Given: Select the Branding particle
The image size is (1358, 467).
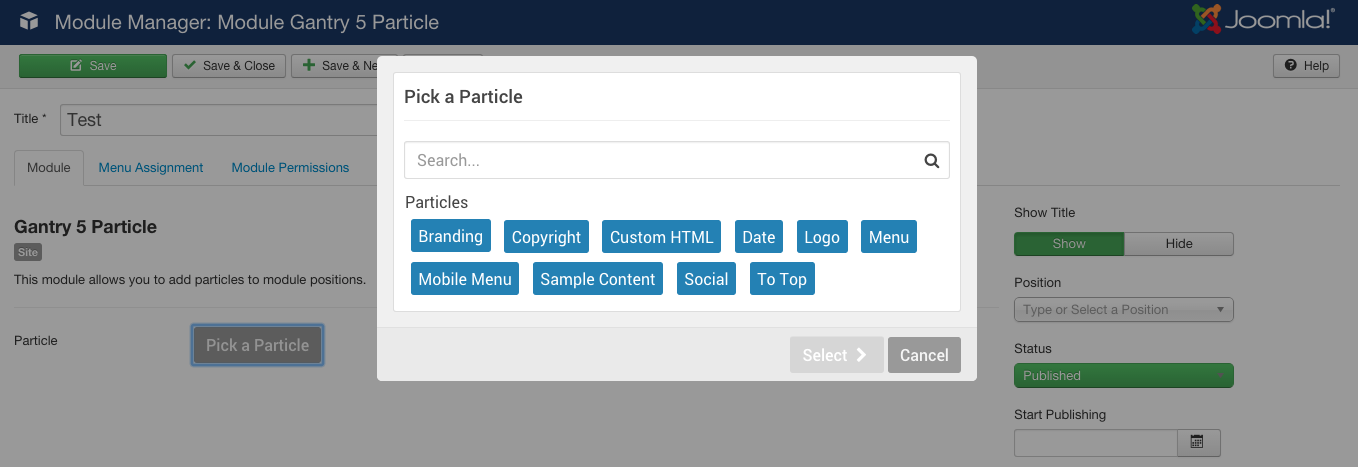Looking at the screenshot, I should 451,236.
